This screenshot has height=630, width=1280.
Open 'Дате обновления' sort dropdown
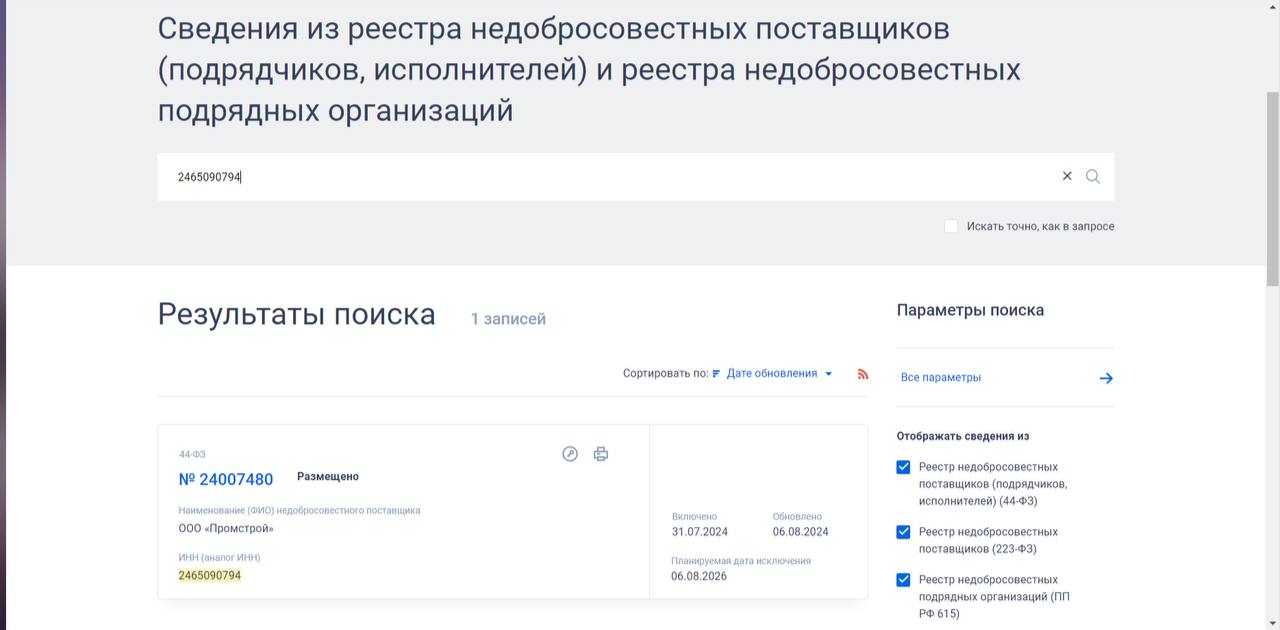pyautogui.click(x=779, y=374)
